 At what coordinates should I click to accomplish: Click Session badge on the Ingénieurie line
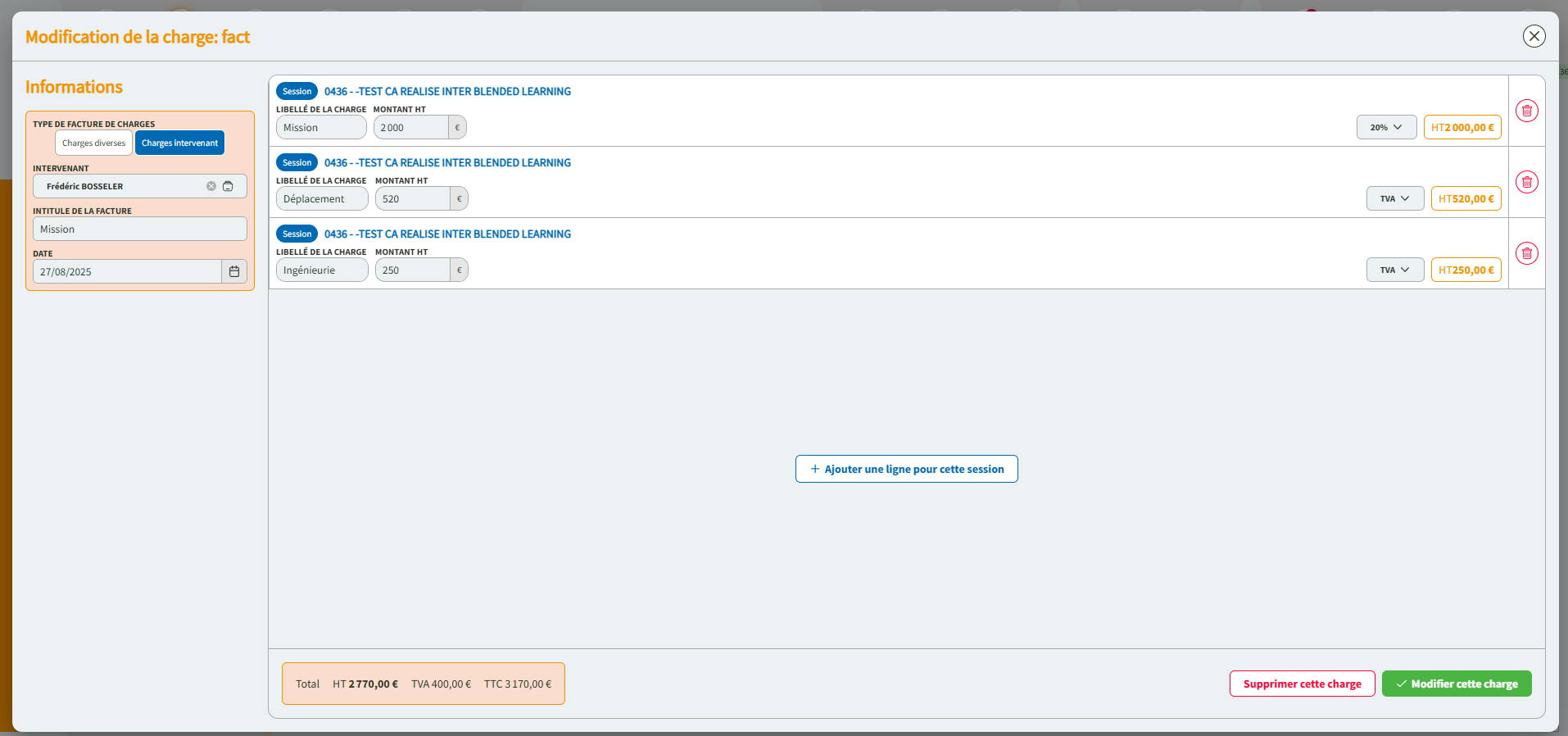tap(297, 234)
